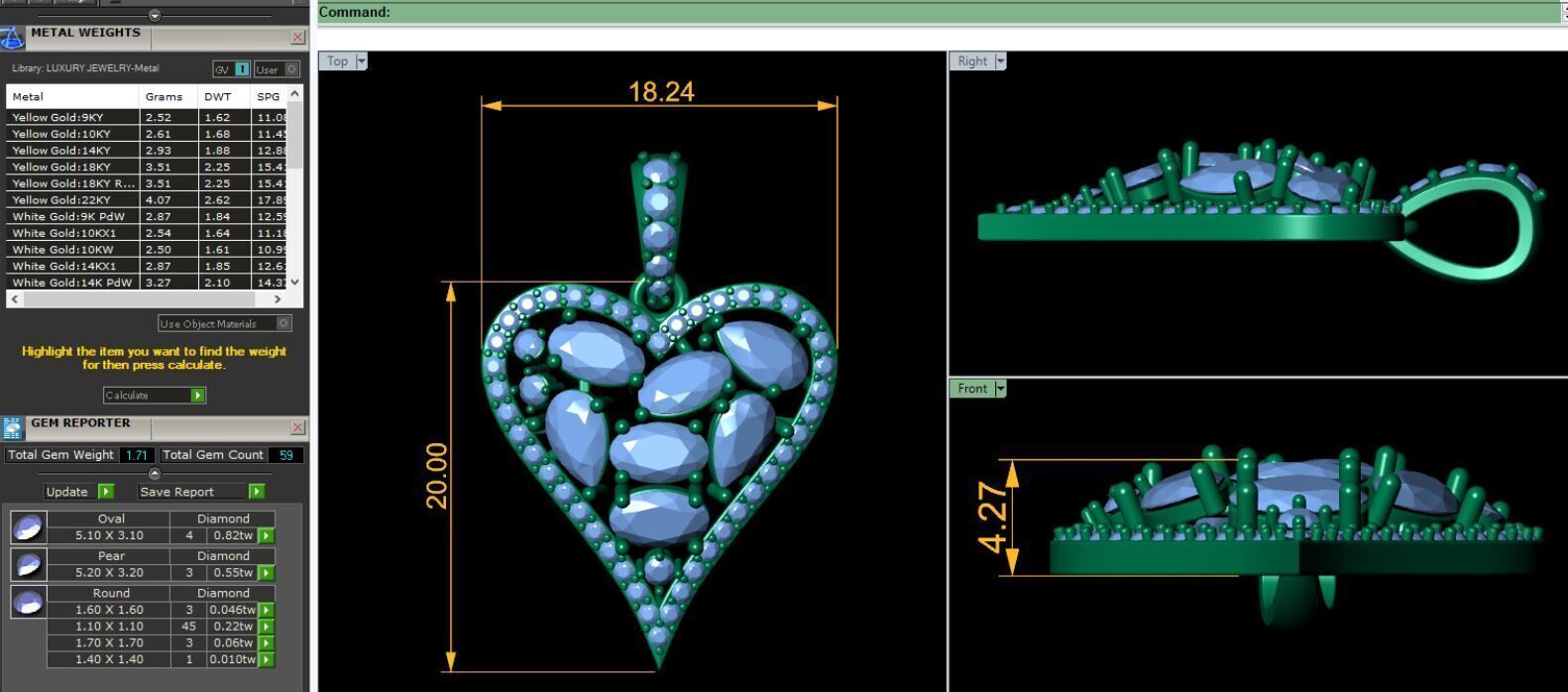Sort by the Metal column header

click(72, 96)
